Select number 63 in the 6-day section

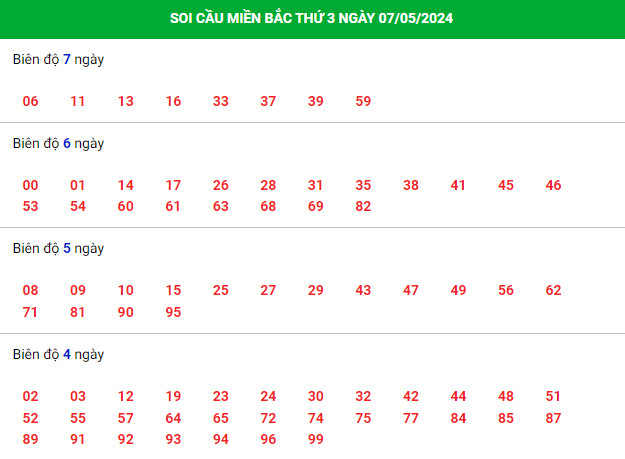point(220,206)
